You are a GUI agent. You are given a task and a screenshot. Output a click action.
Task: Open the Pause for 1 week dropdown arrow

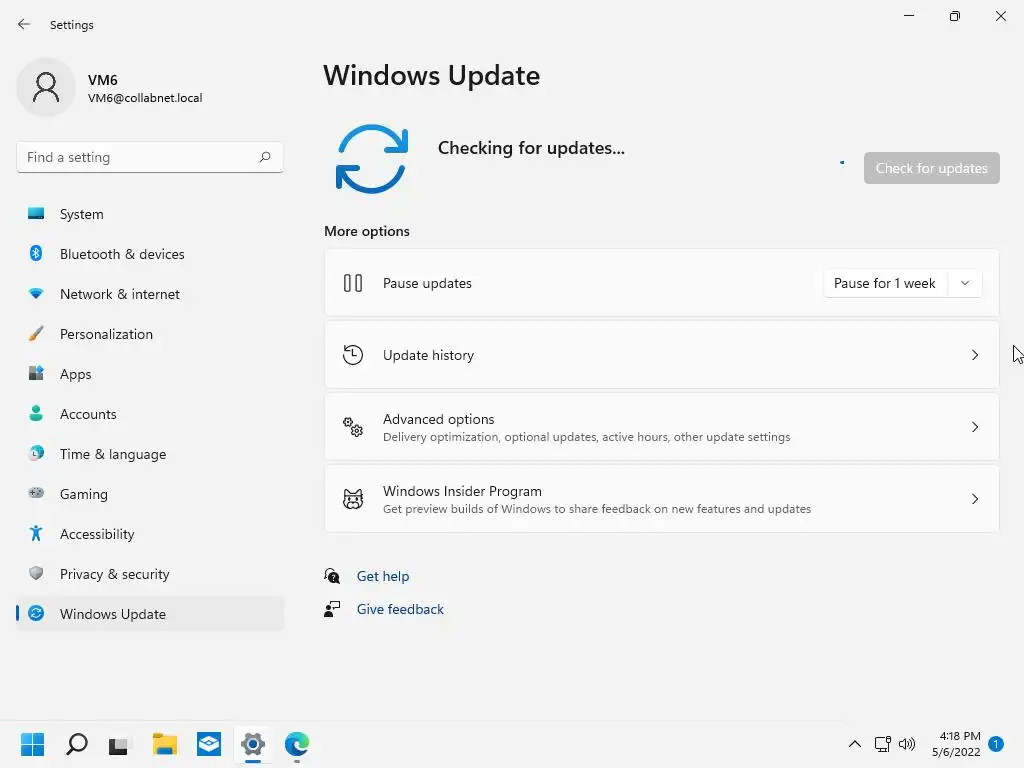965,283
